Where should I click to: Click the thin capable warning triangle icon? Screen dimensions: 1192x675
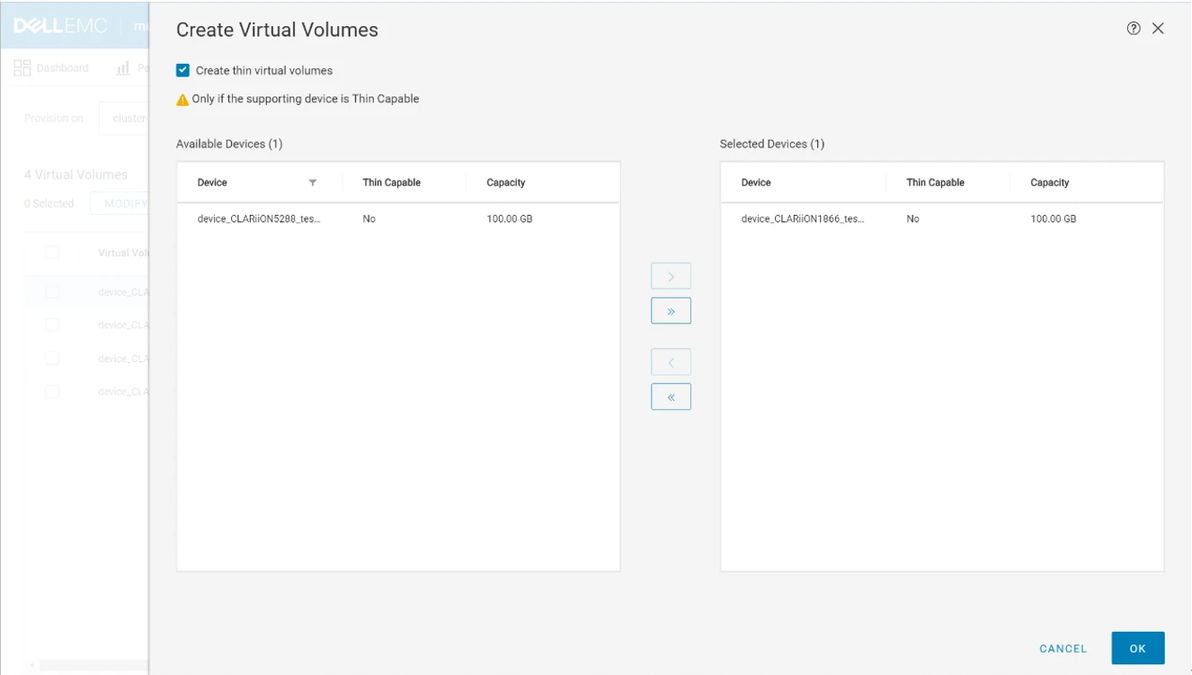tap(182, 100)
